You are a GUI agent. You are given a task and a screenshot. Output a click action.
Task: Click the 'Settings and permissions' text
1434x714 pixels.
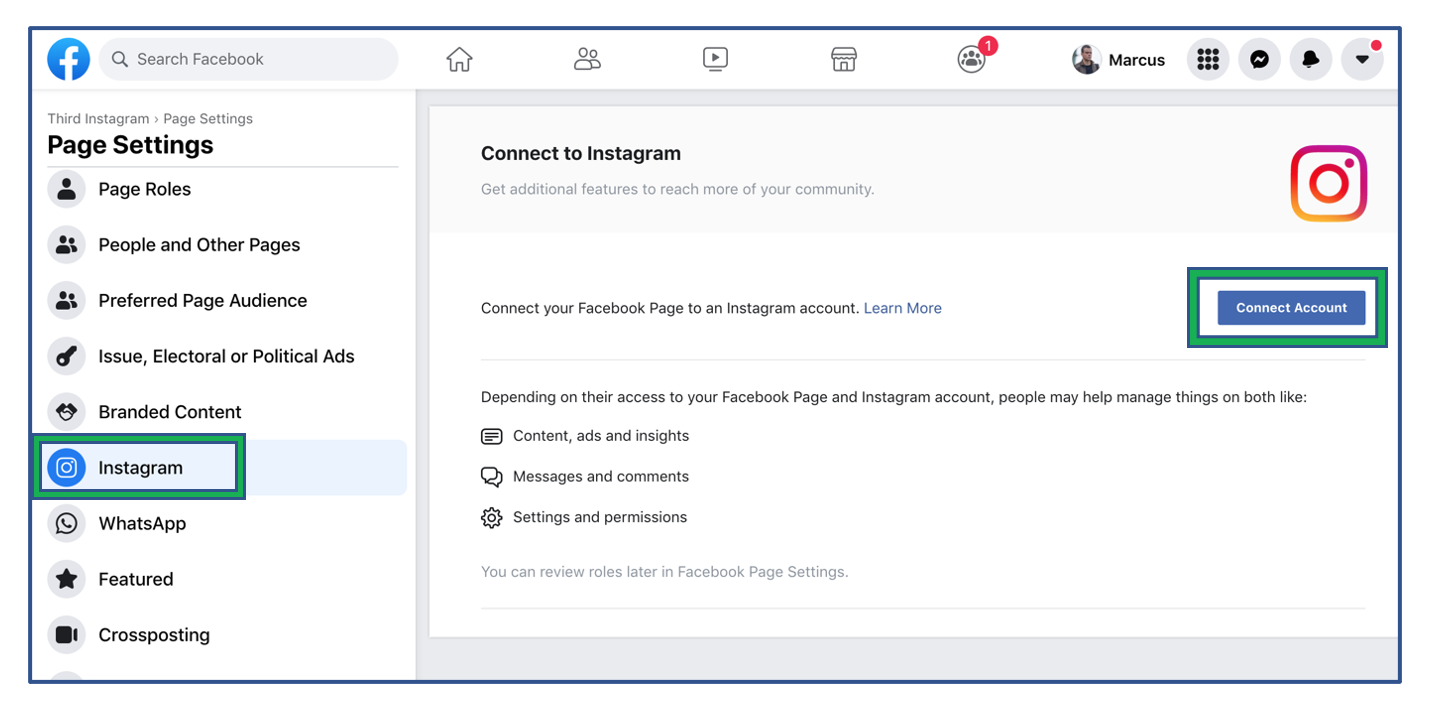point(600,517)
